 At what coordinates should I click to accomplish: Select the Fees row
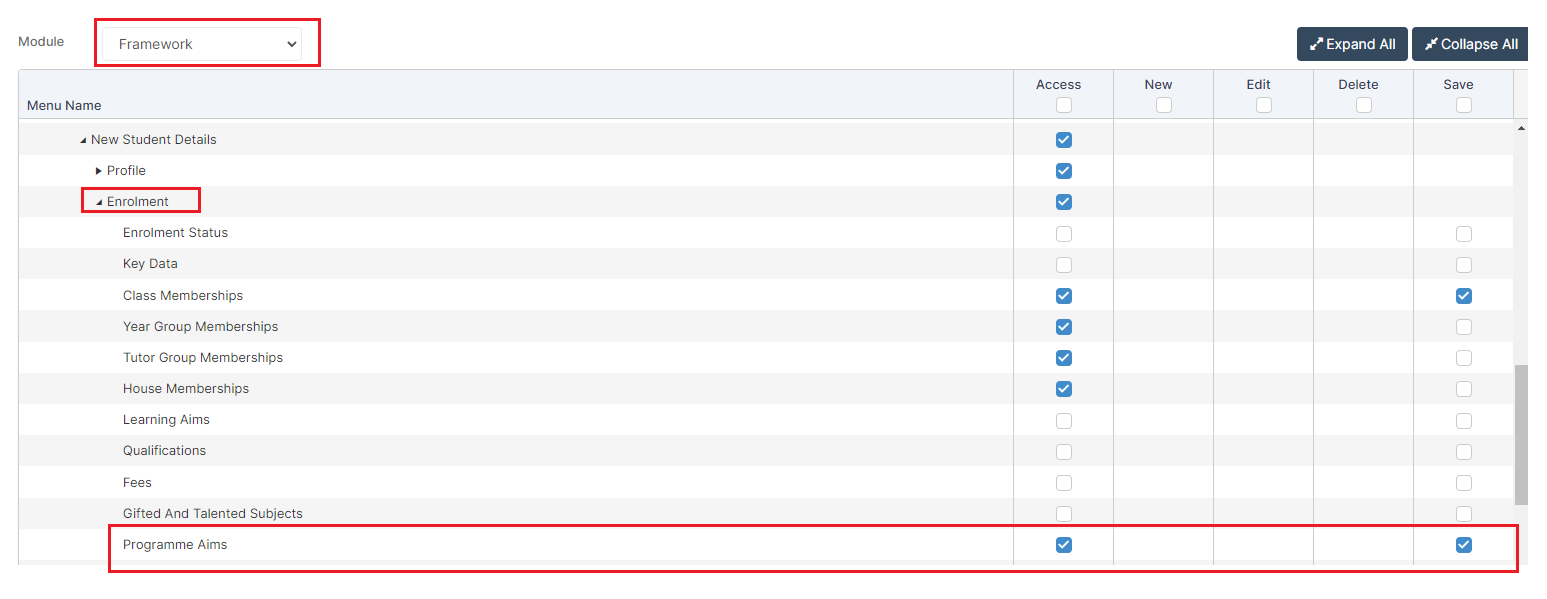click(765, 483)
